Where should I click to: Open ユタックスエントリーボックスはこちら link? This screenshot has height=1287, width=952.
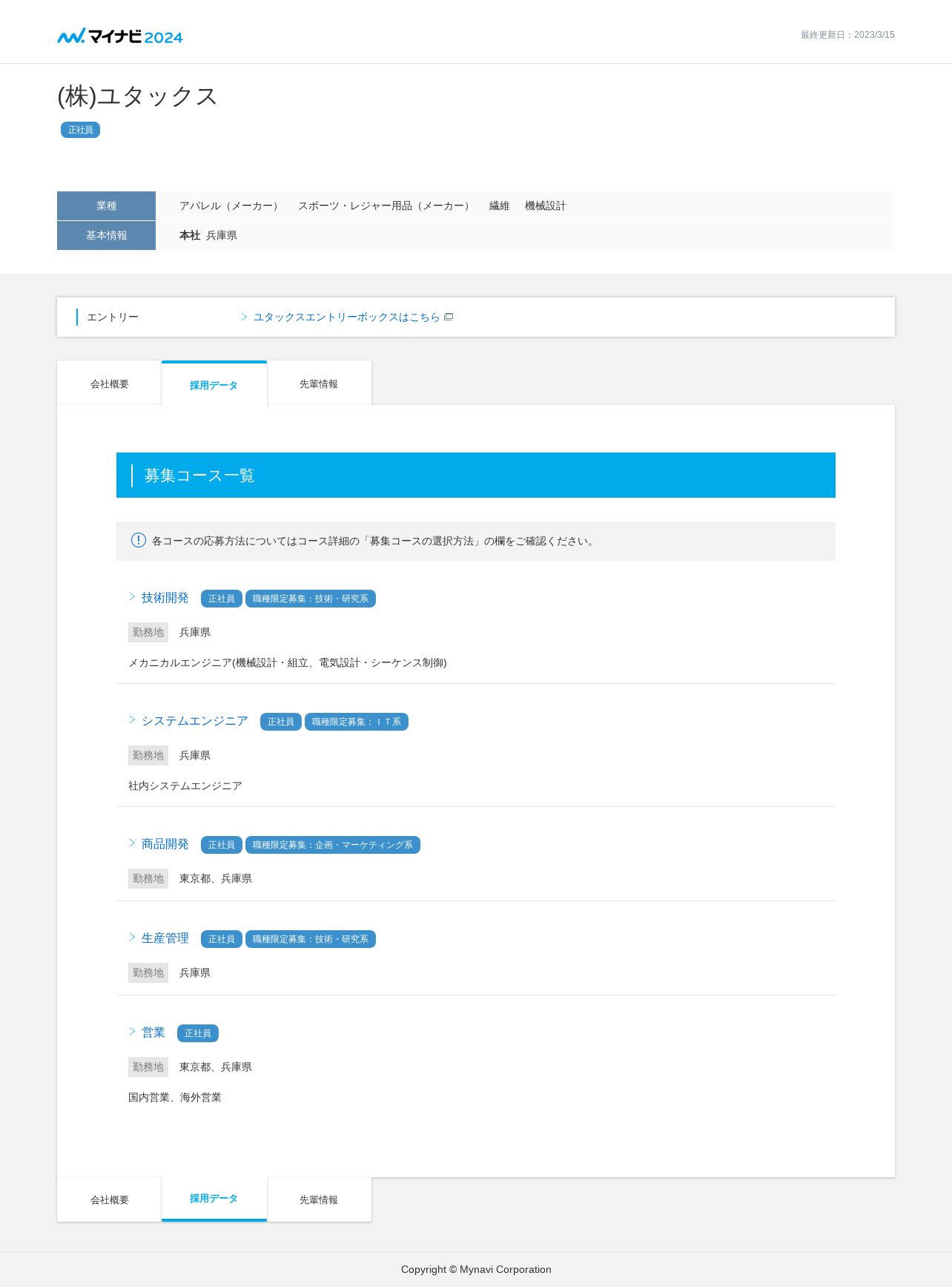tap(346, 317)
